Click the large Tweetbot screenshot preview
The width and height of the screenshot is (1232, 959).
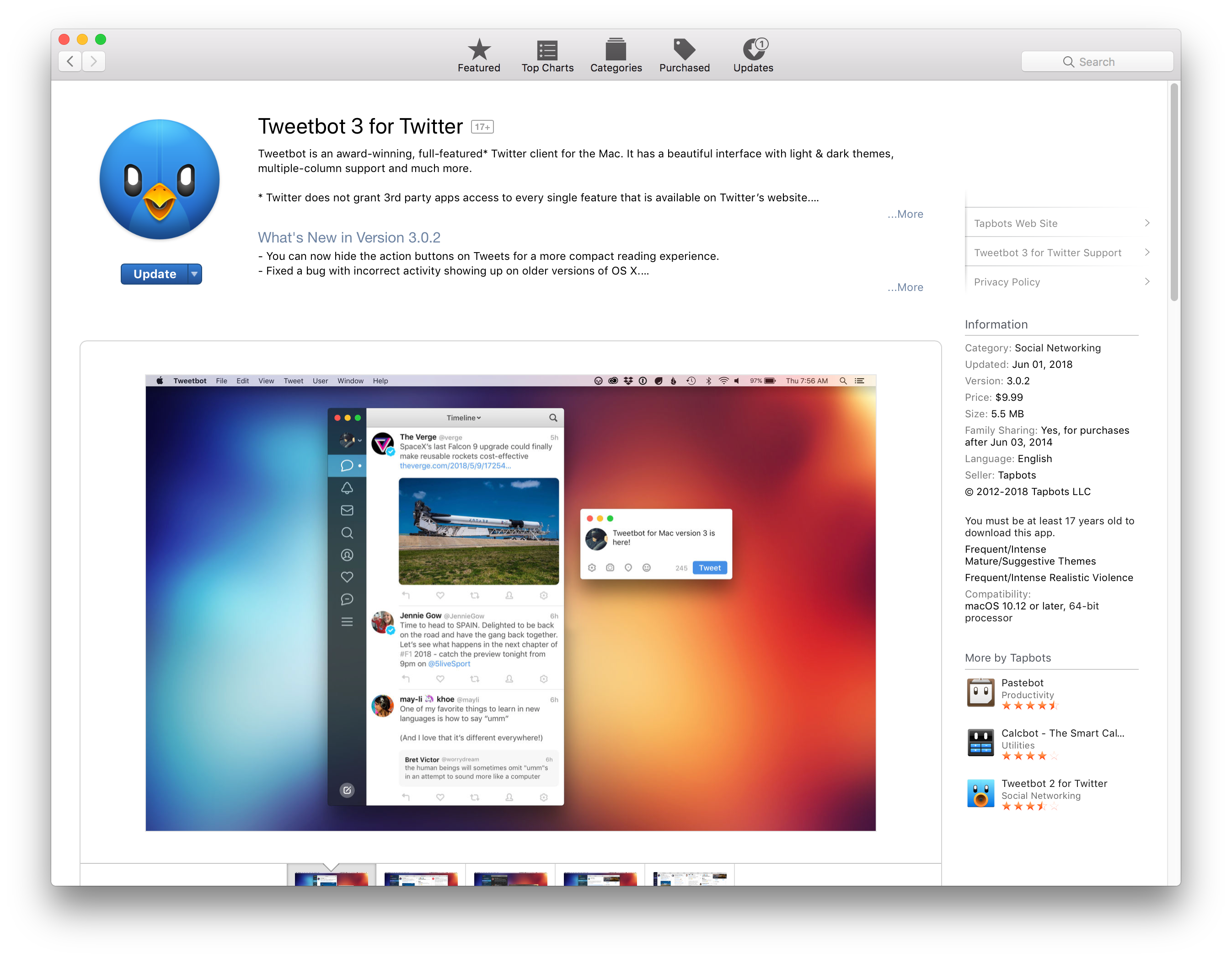pyautogui.click(x=510, y=602)
